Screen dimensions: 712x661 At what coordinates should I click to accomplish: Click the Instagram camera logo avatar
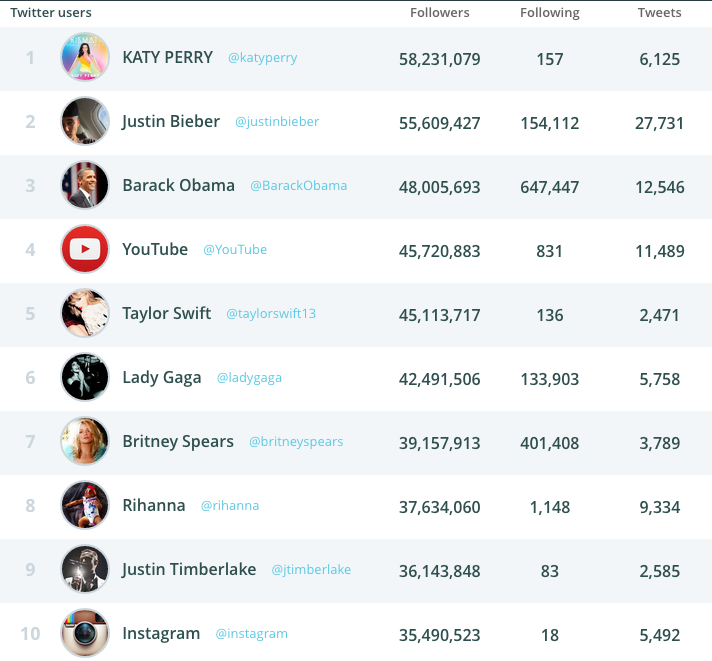[85, 633]
